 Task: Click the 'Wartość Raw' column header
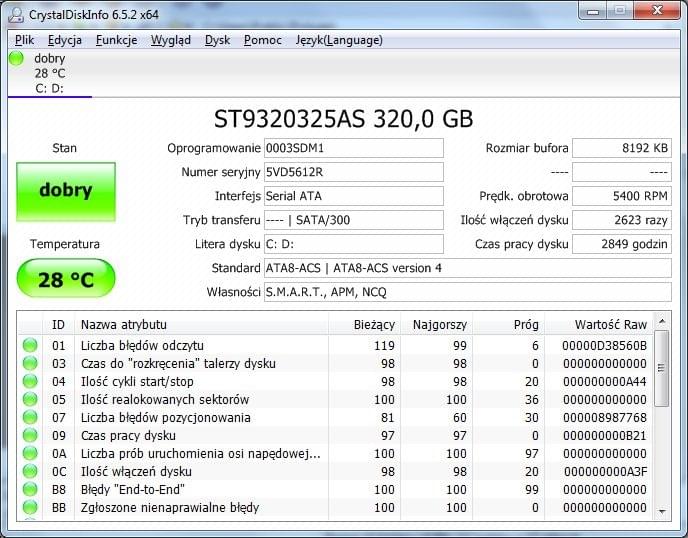click(599, 325)
